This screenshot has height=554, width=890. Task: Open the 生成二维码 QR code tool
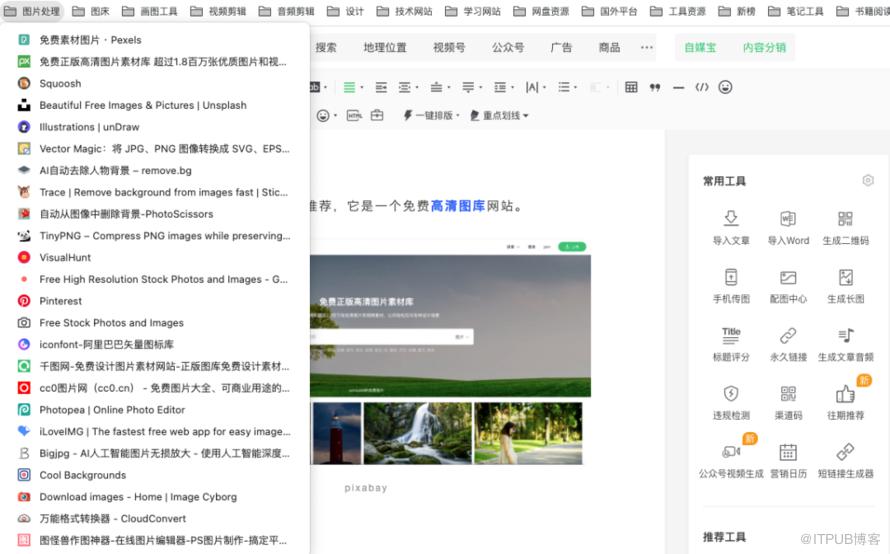[845, 220]
